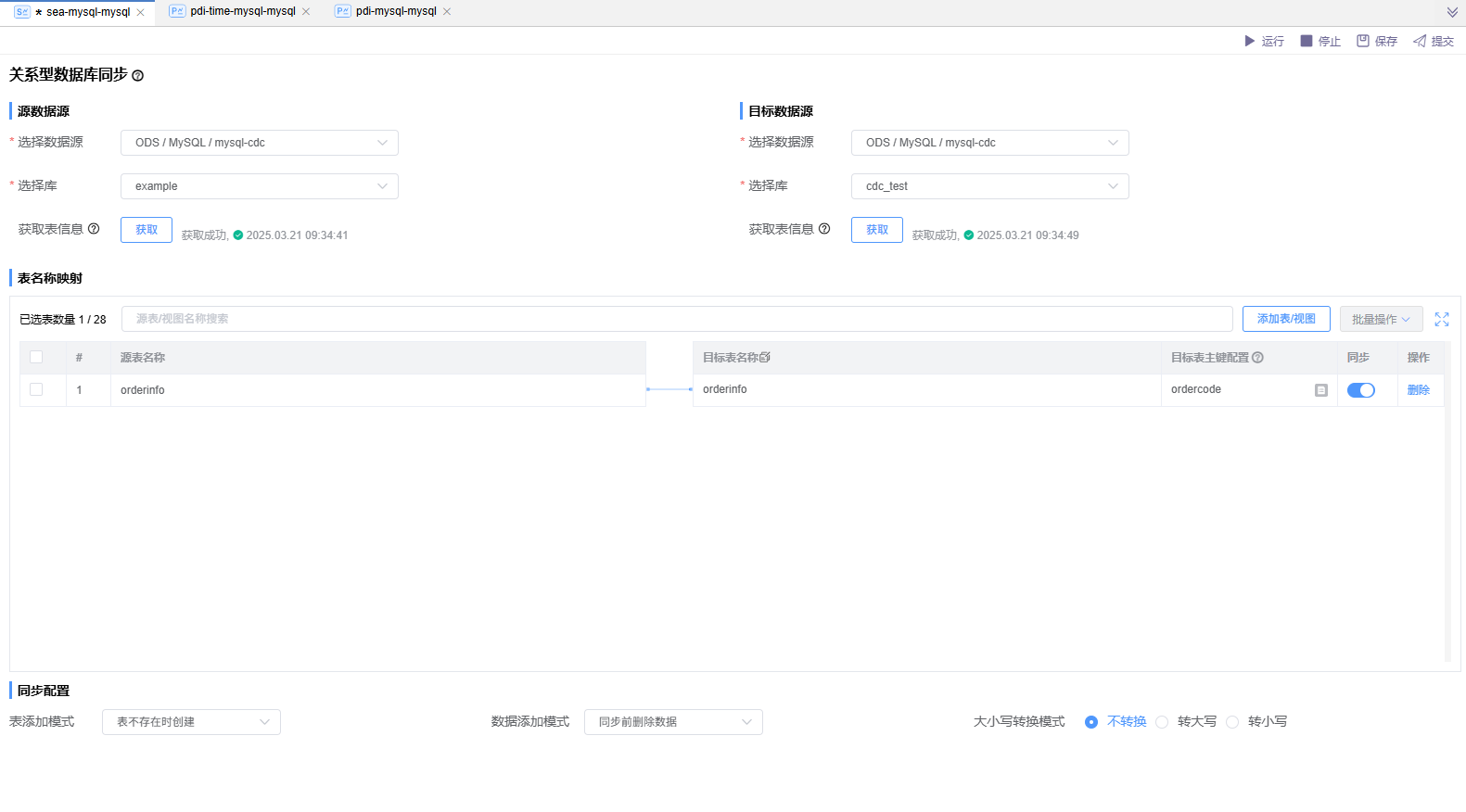
Task: Click fullscreen expand icon in table mapping
Action: click(1441, 319)
